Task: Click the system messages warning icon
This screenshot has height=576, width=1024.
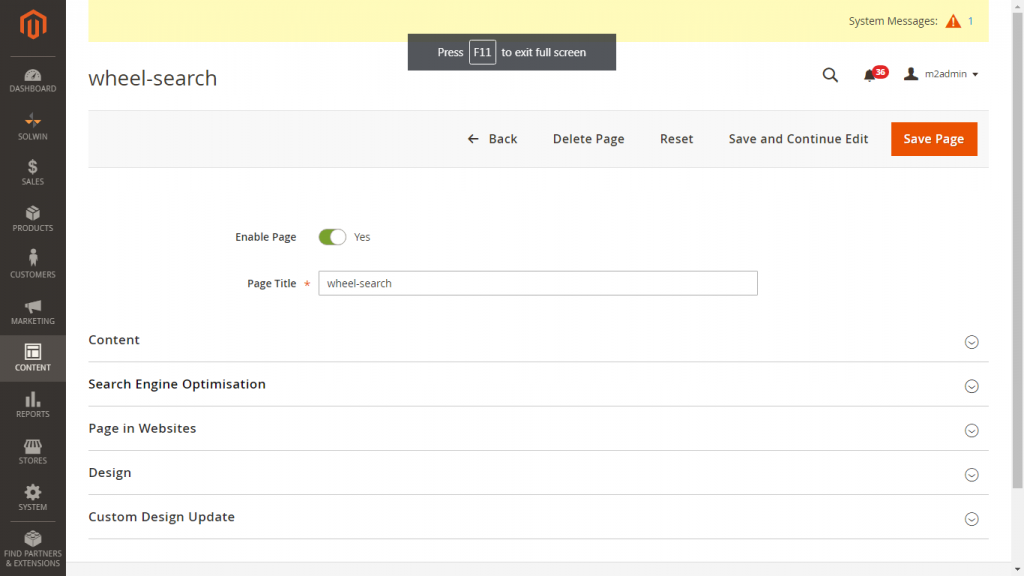Action: pyautogui.click(x=953, y=21)
